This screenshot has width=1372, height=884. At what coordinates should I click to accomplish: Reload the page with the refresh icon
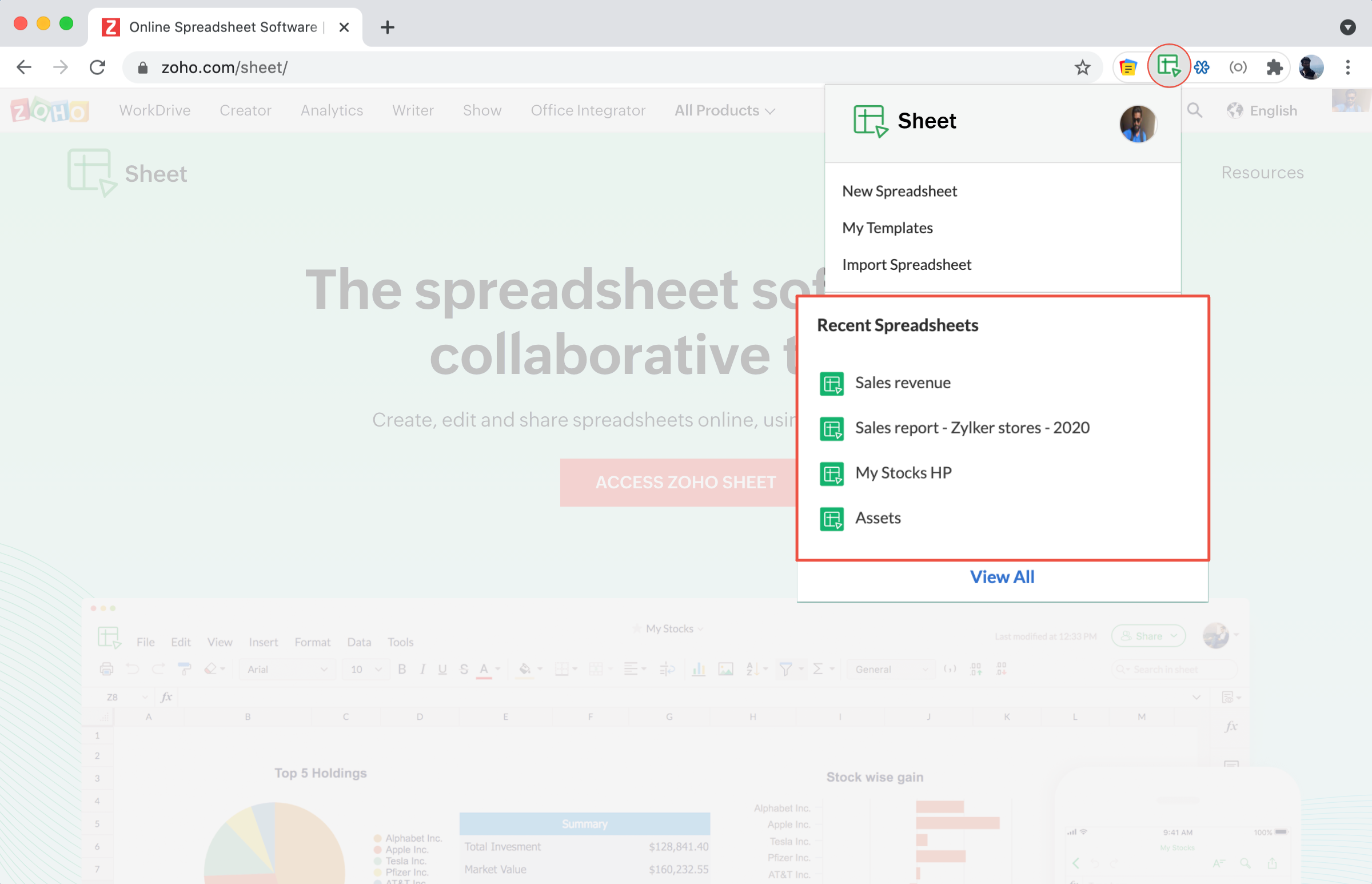(x=98, y=67)
